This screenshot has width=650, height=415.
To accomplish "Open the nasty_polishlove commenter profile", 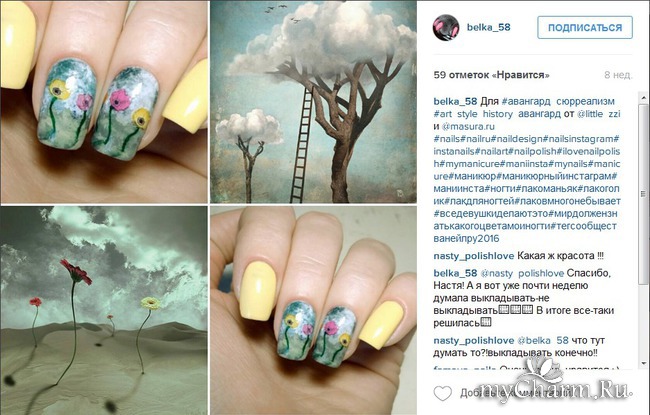I will coord(473,256).
